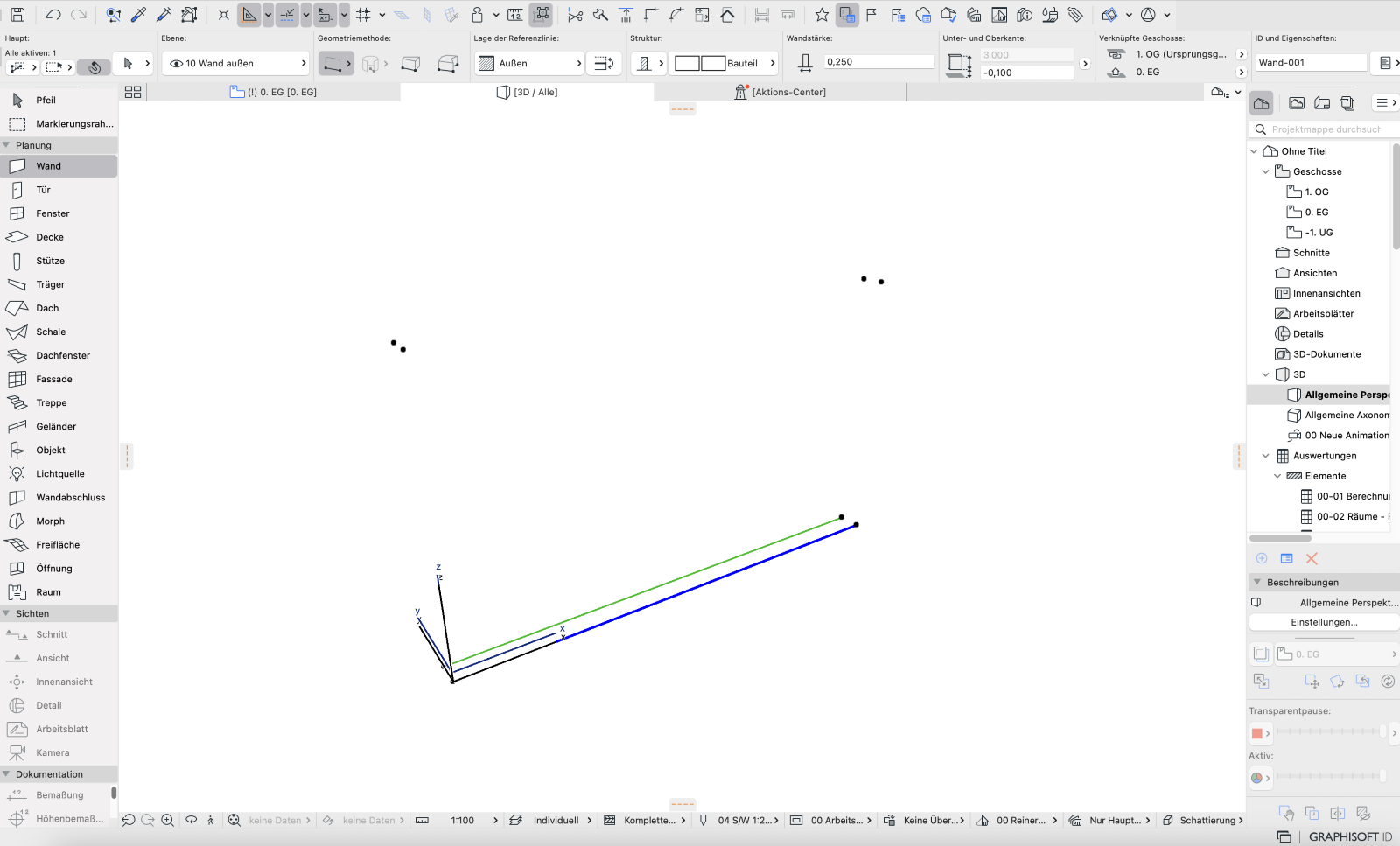Select the Raum tool

[x=59, y=591]
